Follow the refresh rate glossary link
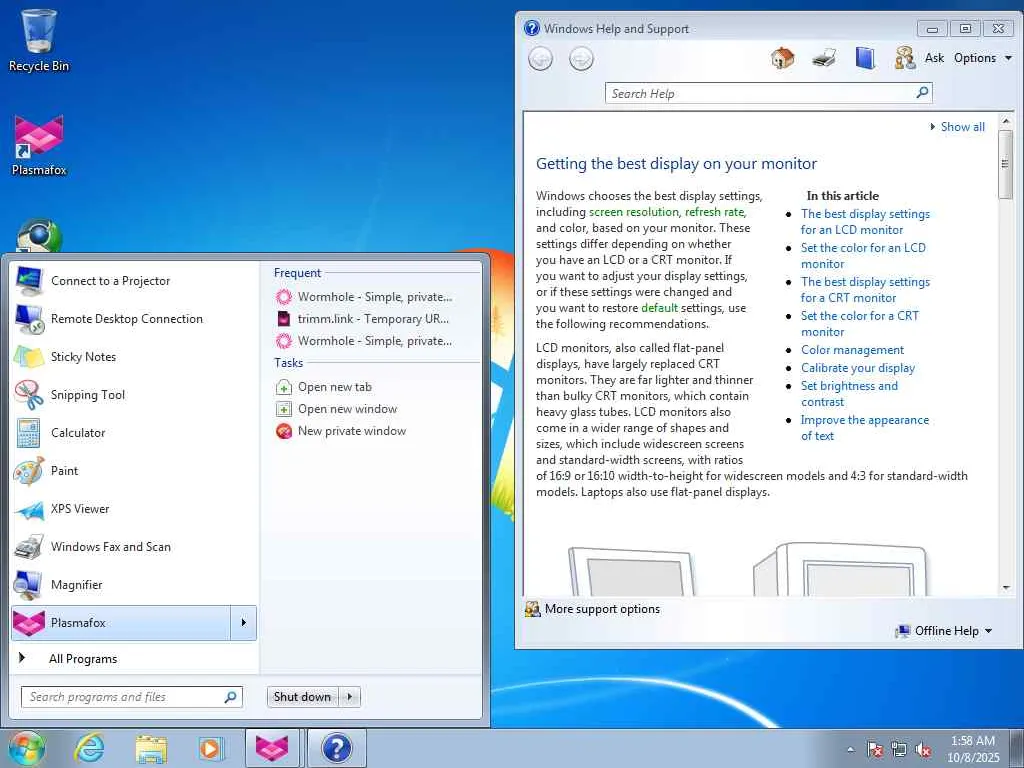This screenshot has width=1024, height=768. coord(714,212)
